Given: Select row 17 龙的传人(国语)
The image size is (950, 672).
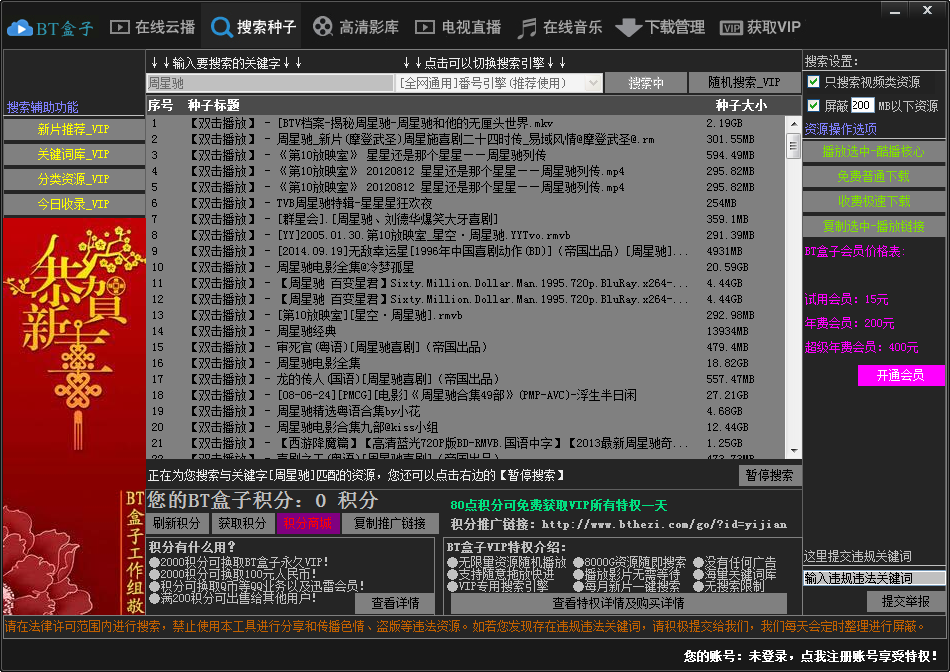Looking at the screenshot, I should coord(466,379).
